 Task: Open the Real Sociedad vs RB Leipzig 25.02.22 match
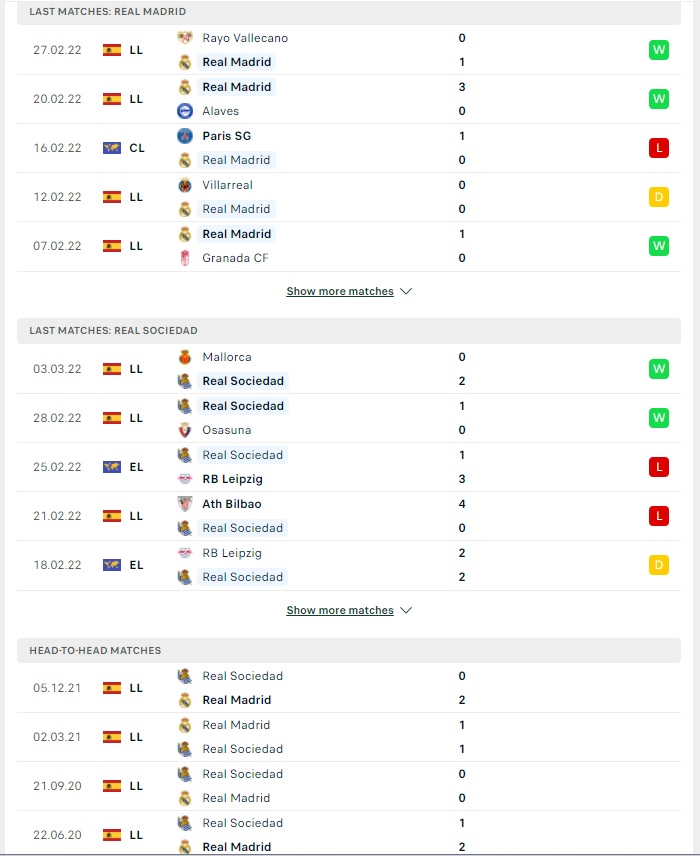pyautogui.click(x=349, y=467)
